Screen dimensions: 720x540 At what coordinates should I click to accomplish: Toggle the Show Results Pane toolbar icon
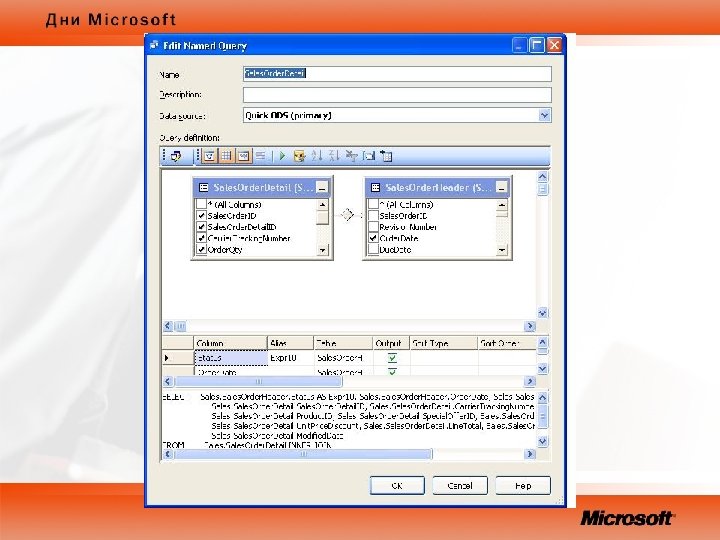261,156
